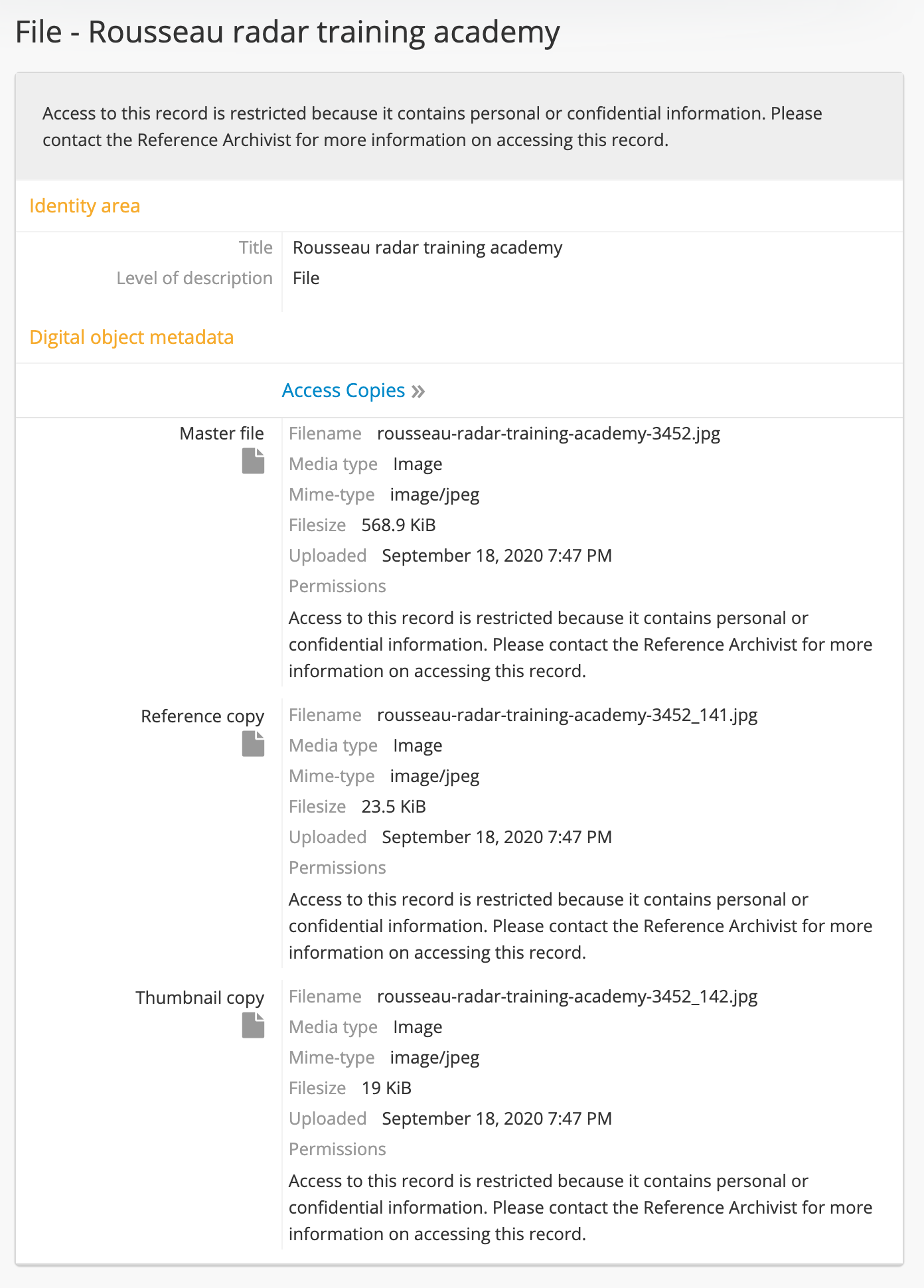This screenshot has width=924, height=1288.
Task: Click the 19 KiB filesize value
Action: (x=386, y=1088)
